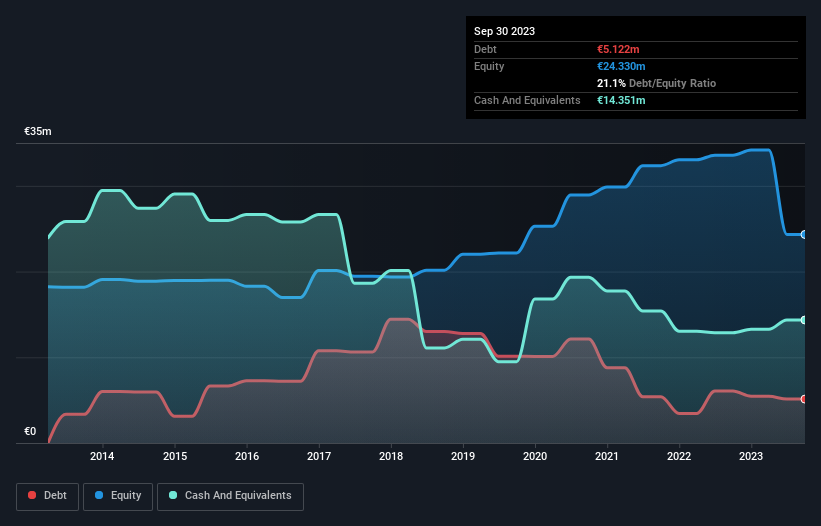The width and height of the screenshot is (821, 526).
Task: Click the 2014 x-axis label
Action: (x=102, y=456)
